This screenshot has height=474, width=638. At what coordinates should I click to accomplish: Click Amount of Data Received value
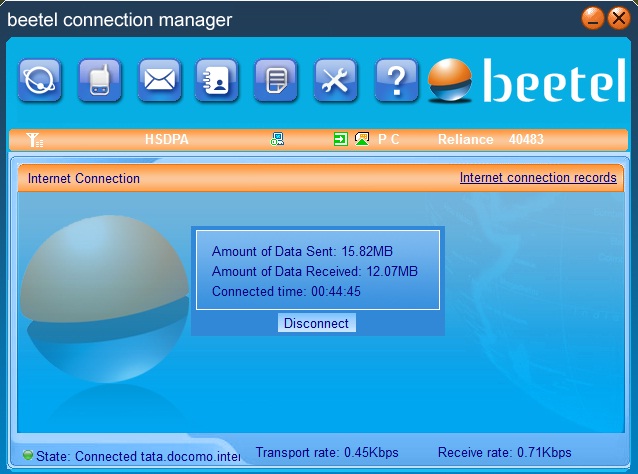[x=392, y=271]
